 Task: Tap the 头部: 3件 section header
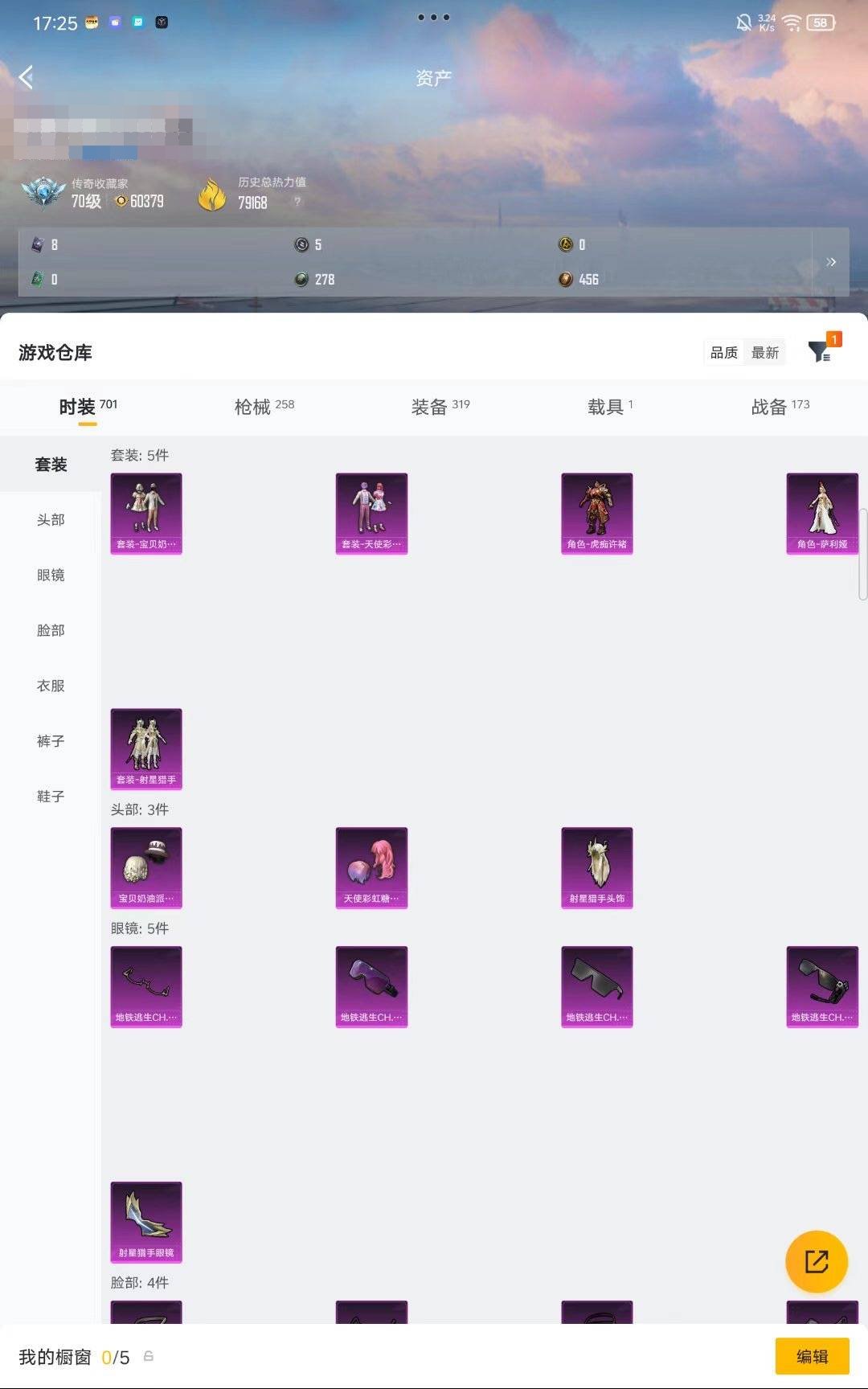pos(140,810)
